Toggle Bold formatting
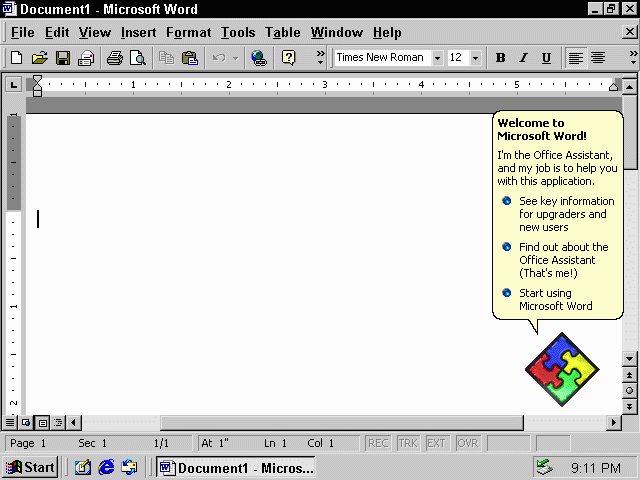Viewport: 640px width, 480px height. tap(501, 58)
